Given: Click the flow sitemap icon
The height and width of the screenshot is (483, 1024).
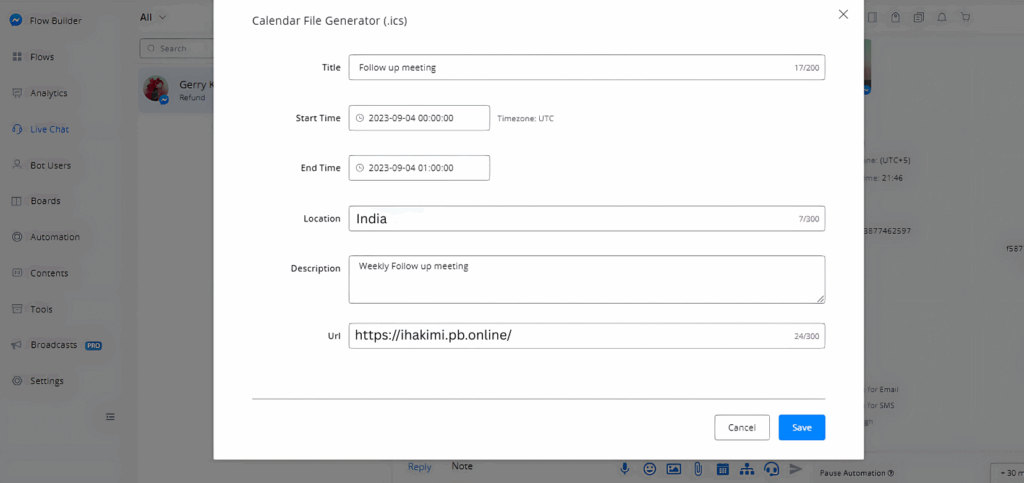Looking at the screenshot, I should (746, 468).
